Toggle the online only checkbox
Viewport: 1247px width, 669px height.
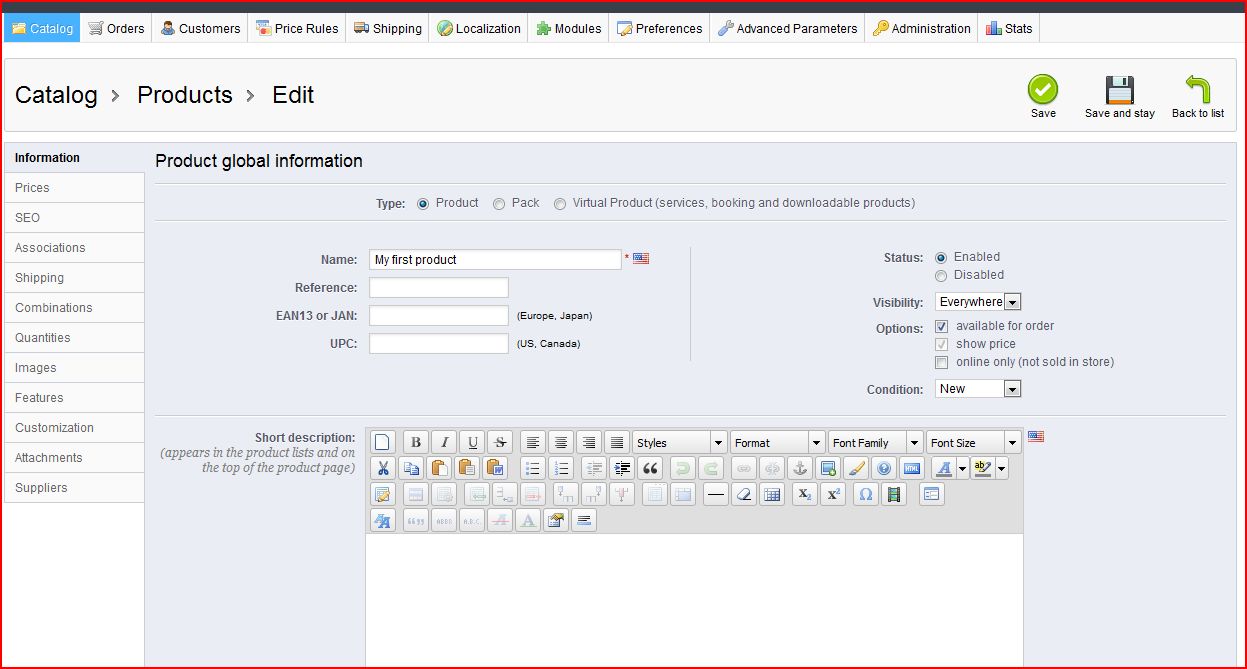point(941,363)
